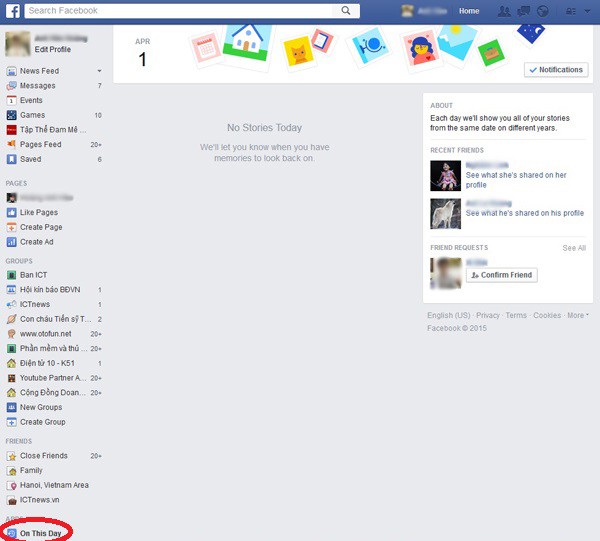
Task: Click the Like Pages icon
Action: point(11,212)
